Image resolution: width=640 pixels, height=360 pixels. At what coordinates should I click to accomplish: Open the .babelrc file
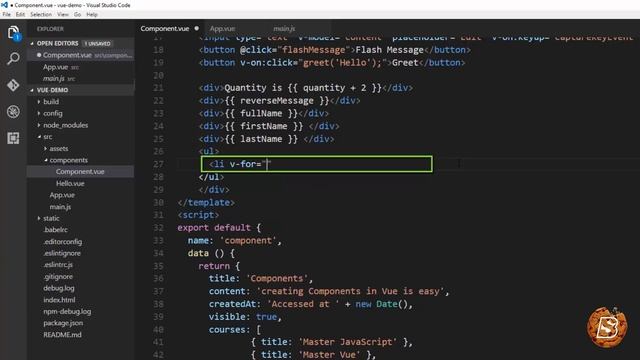[x=56, y=230]
